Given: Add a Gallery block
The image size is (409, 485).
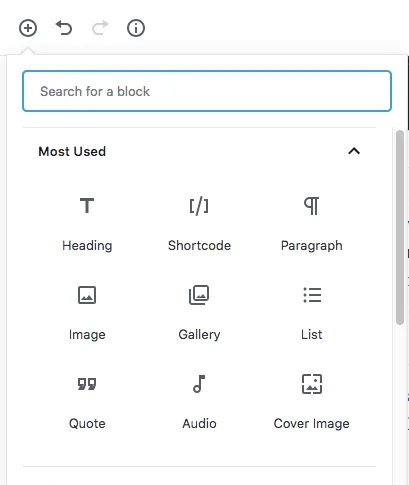Looking at the screenshot, I should 199,313.
